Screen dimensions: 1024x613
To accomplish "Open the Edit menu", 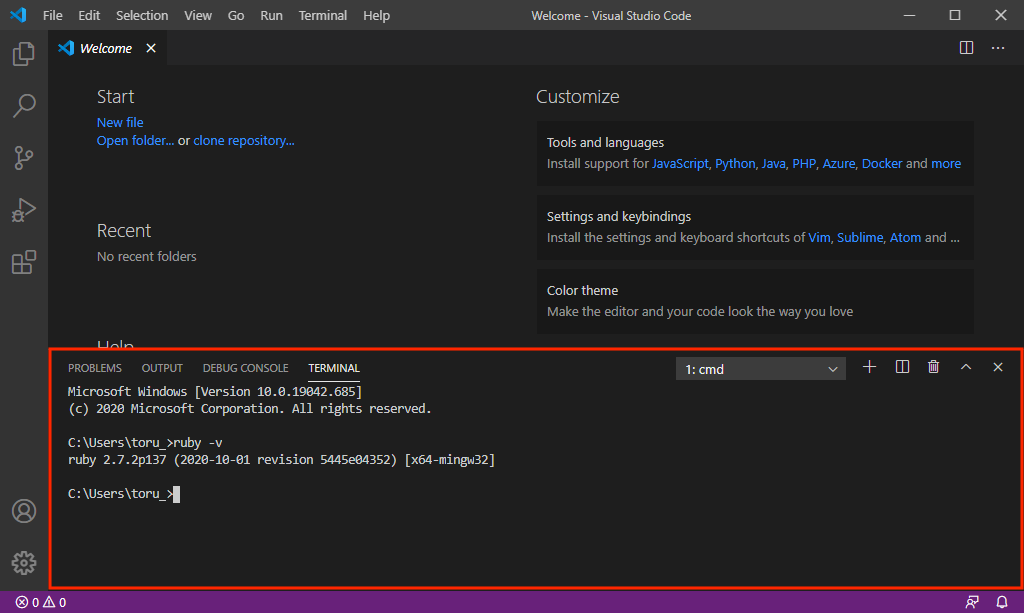I will tap(89, 16).
